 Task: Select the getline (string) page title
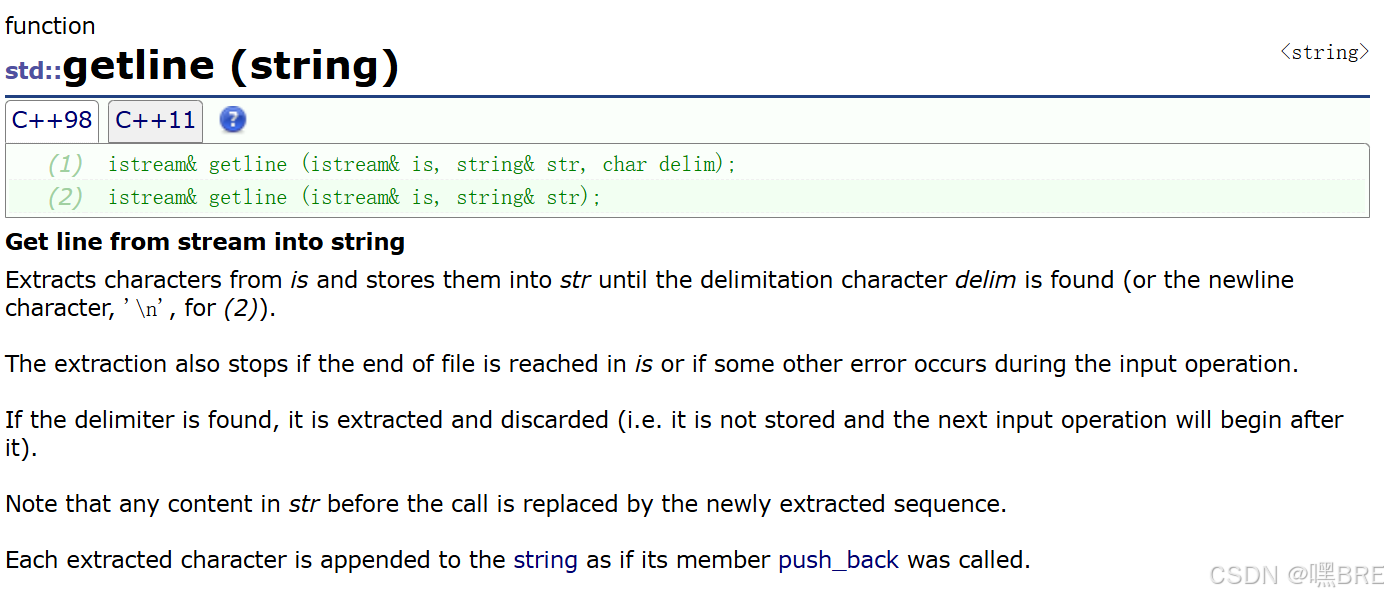coord(230,64)
